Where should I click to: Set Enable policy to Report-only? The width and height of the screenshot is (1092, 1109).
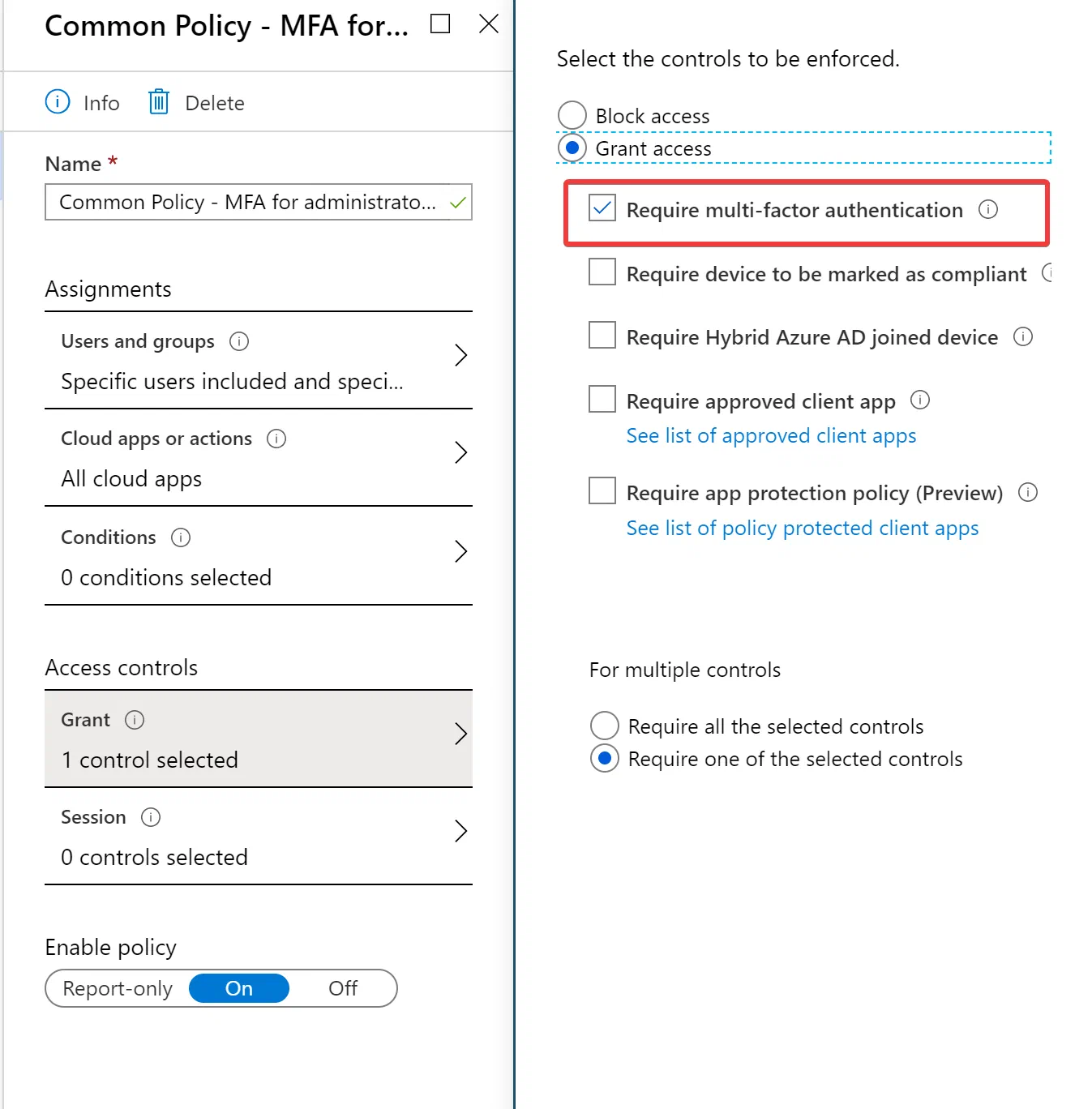coord(118,988)
